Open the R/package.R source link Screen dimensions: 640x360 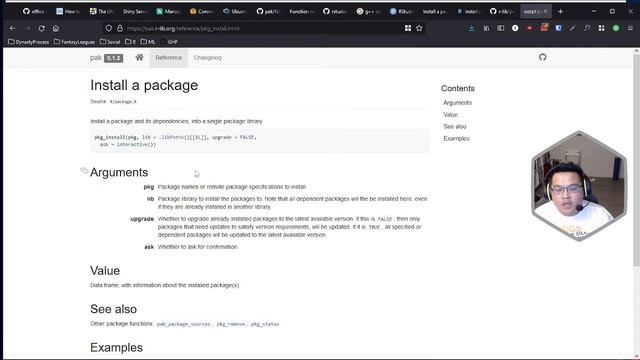pyautogui.click(x=123, y=102)
